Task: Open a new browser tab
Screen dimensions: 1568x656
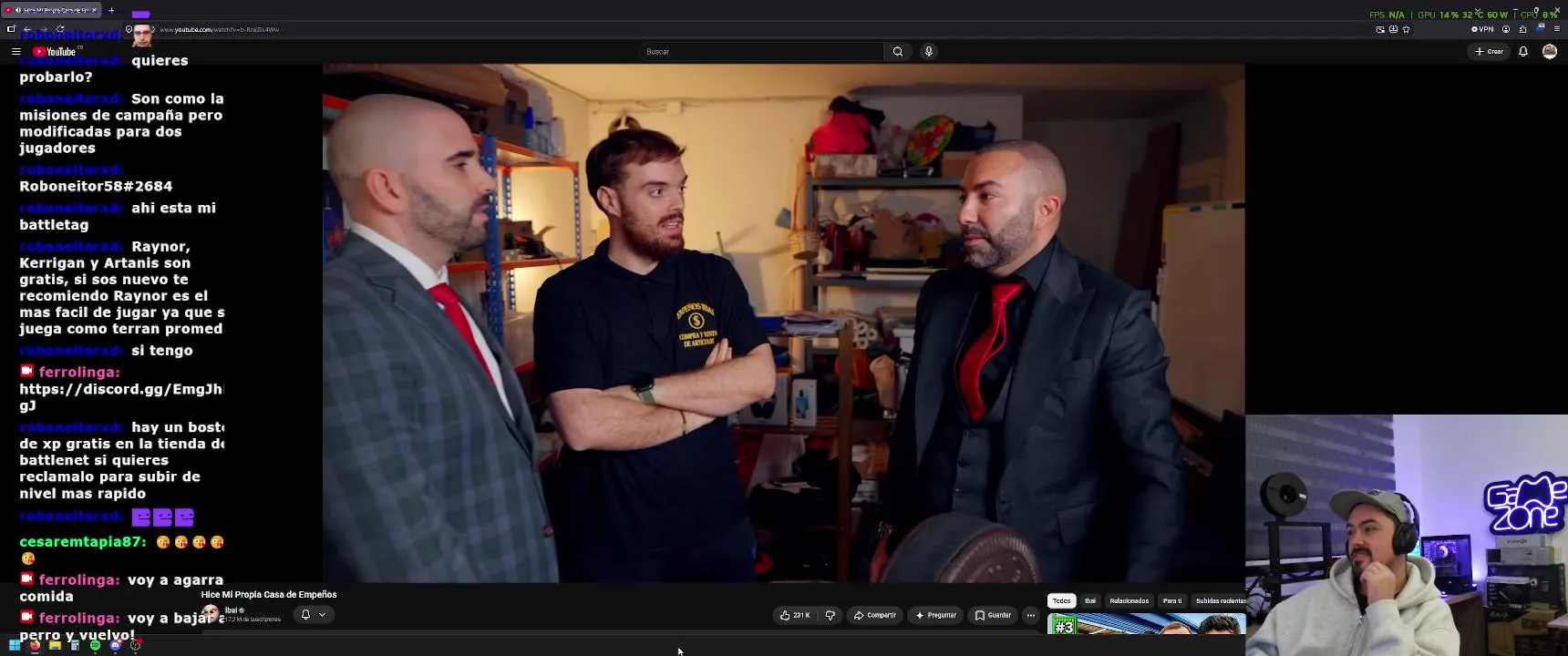Action: tap(111, 10)
